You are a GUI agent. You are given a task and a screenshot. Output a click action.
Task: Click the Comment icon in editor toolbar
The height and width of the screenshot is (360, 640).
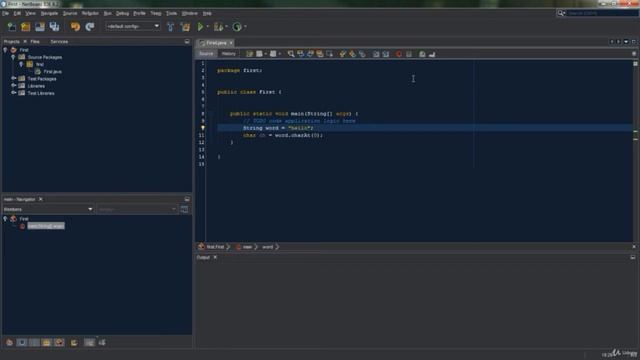422,54
